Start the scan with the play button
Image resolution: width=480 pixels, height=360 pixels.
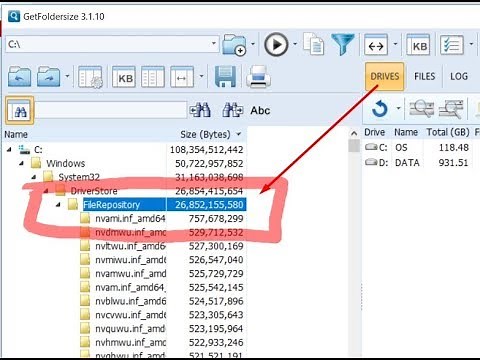tap(276, 44)
